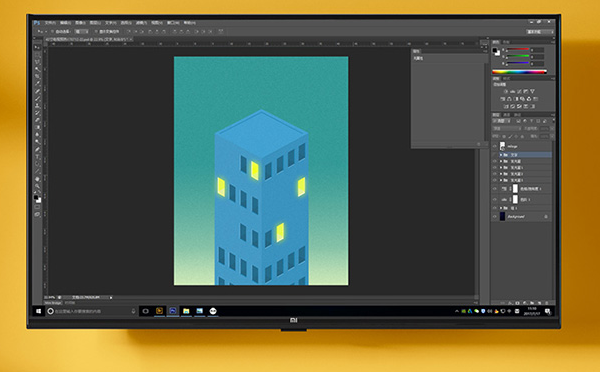Image resolution: width=600 pixels, height=372 pixels.
Task: Select the Move tool in the toolbox
Action: tap(37, 47)
